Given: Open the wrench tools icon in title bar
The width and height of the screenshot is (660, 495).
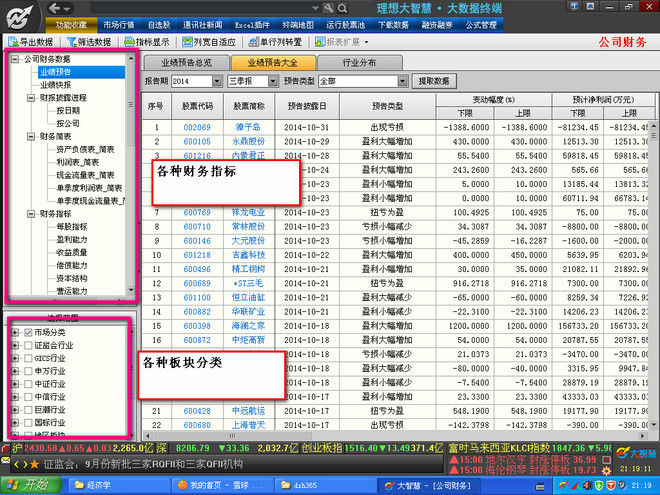Looking at the screenshot, I should 329,8.
